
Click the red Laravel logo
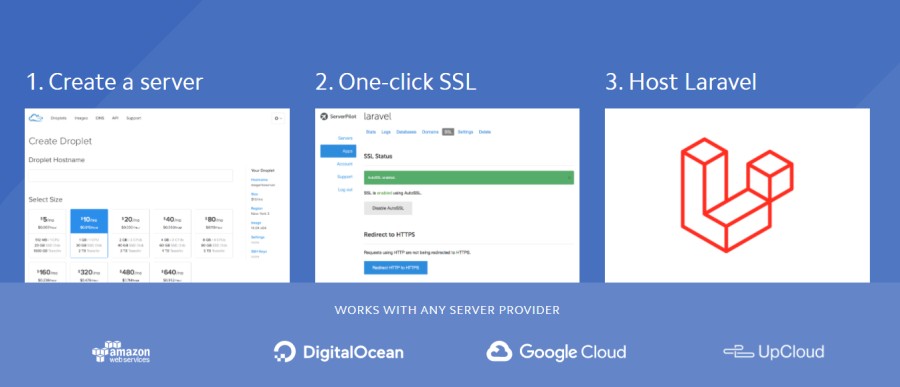737,195
